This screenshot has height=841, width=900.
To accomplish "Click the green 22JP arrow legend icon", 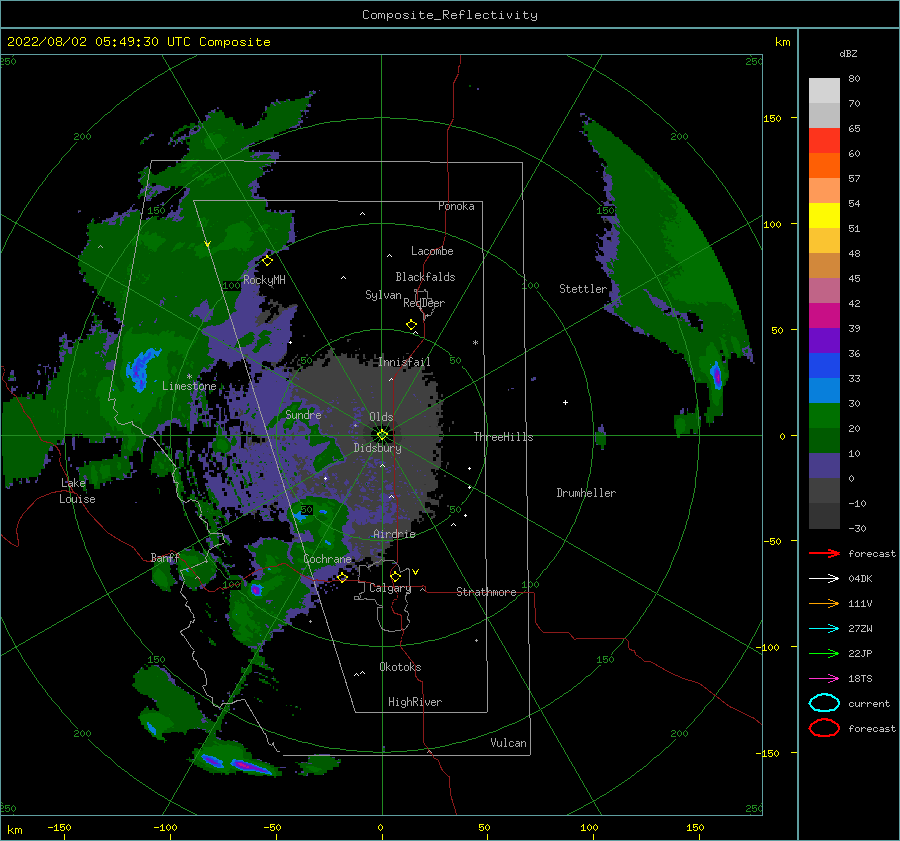I will tap(824, 653).
